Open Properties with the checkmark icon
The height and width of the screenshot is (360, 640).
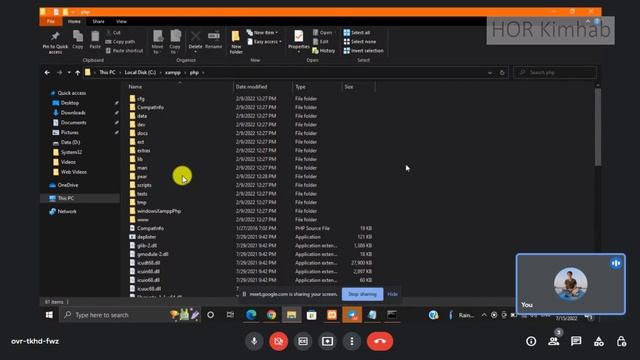point(299,41)
